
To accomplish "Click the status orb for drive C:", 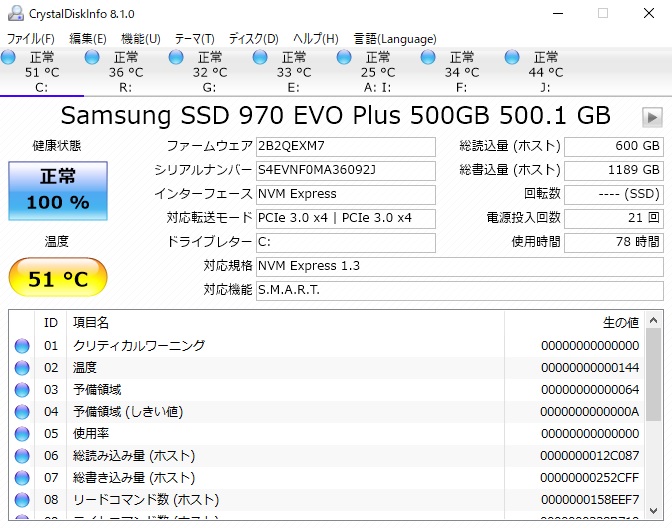I will [x=8, y=57].
